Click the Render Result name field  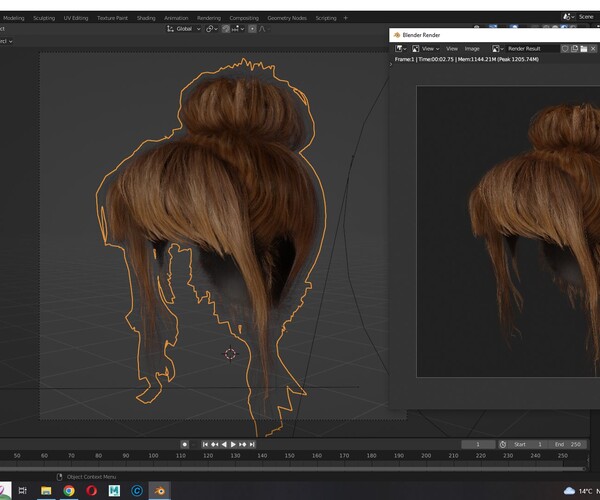pyautogui.click(x=533, y=49)
